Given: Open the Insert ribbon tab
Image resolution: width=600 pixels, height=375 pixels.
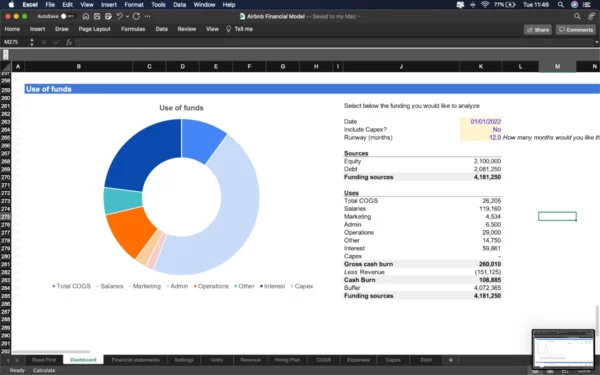Looking at the screenshot, I should click(x=38, y=29).
